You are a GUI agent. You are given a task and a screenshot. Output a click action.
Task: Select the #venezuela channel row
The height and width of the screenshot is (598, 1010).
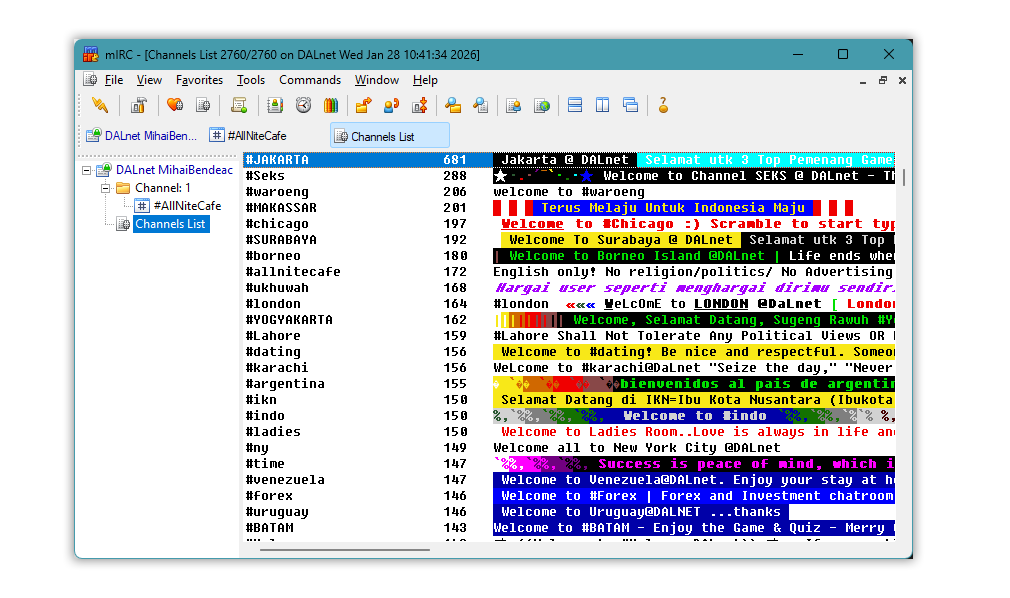point(569,479)
